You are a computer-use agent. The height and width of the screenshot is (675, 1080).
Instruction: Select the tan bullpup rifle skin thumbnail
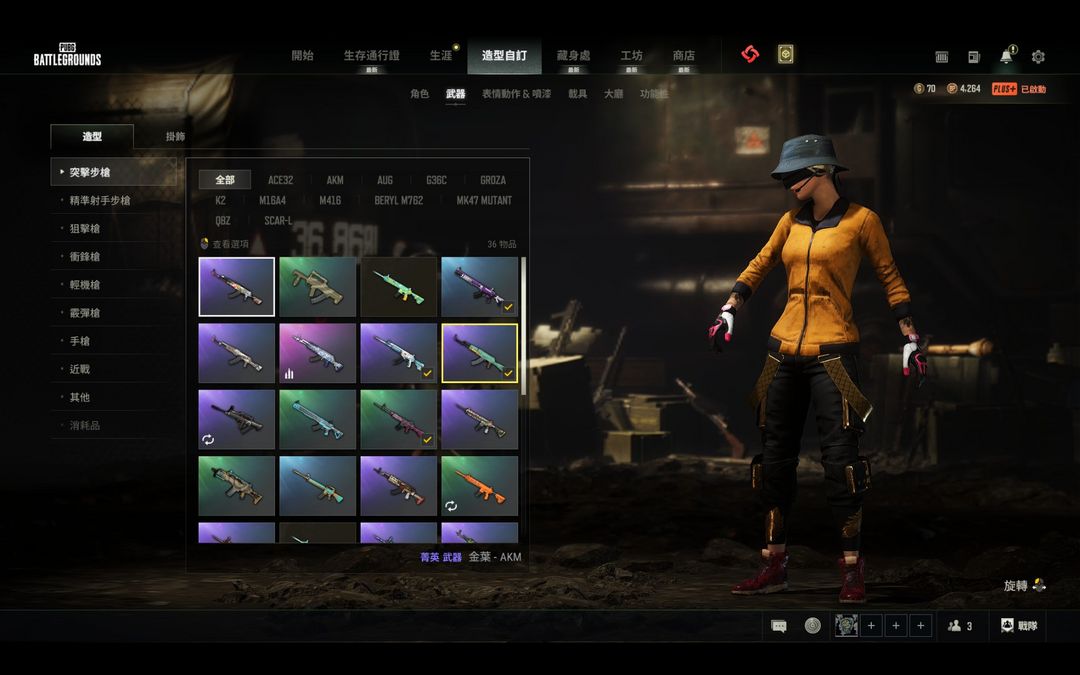tap(318, 287)
